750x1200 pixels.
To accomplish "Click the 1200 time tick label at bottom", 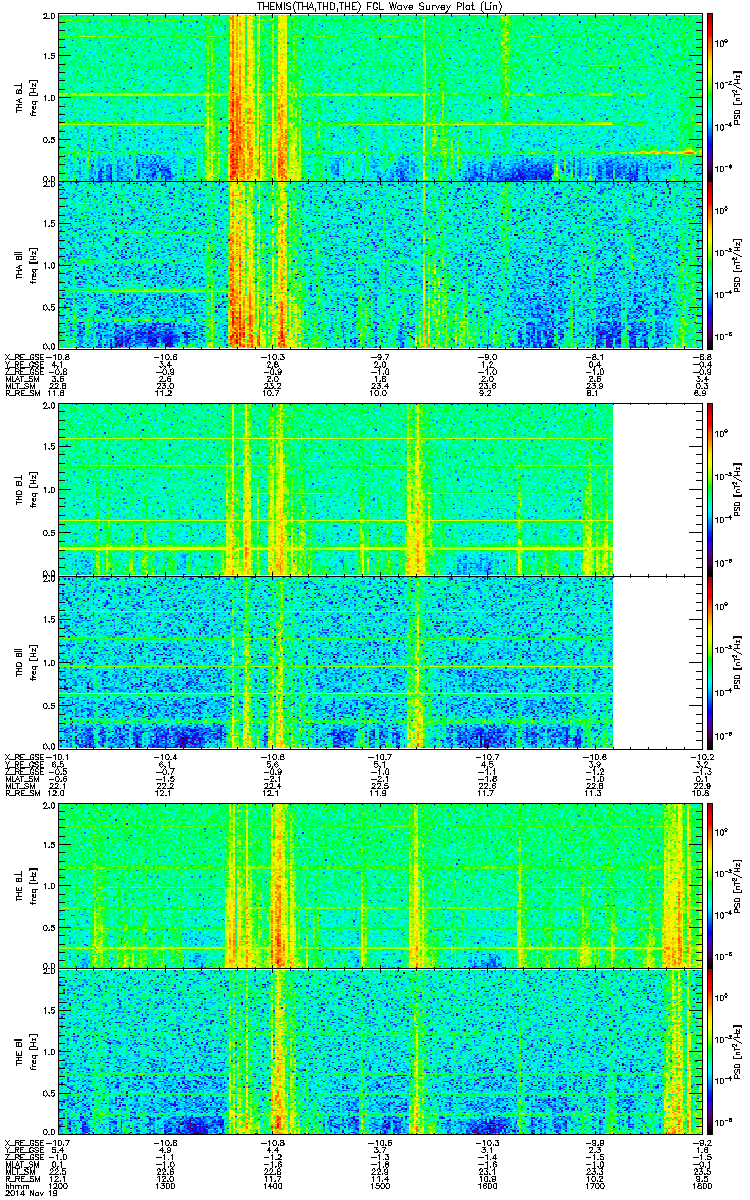I will click(60, 1187).
